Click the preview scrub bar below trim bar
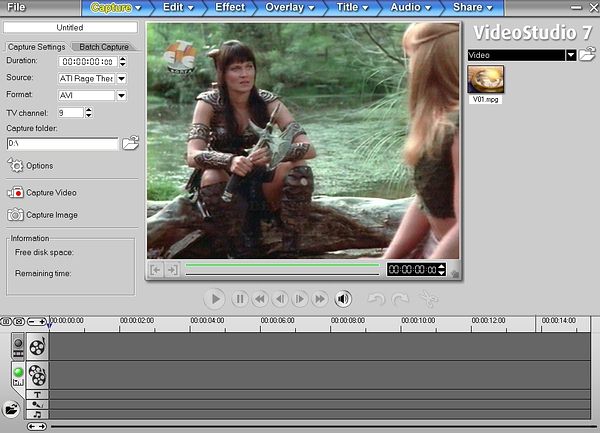 coord(282,274)
